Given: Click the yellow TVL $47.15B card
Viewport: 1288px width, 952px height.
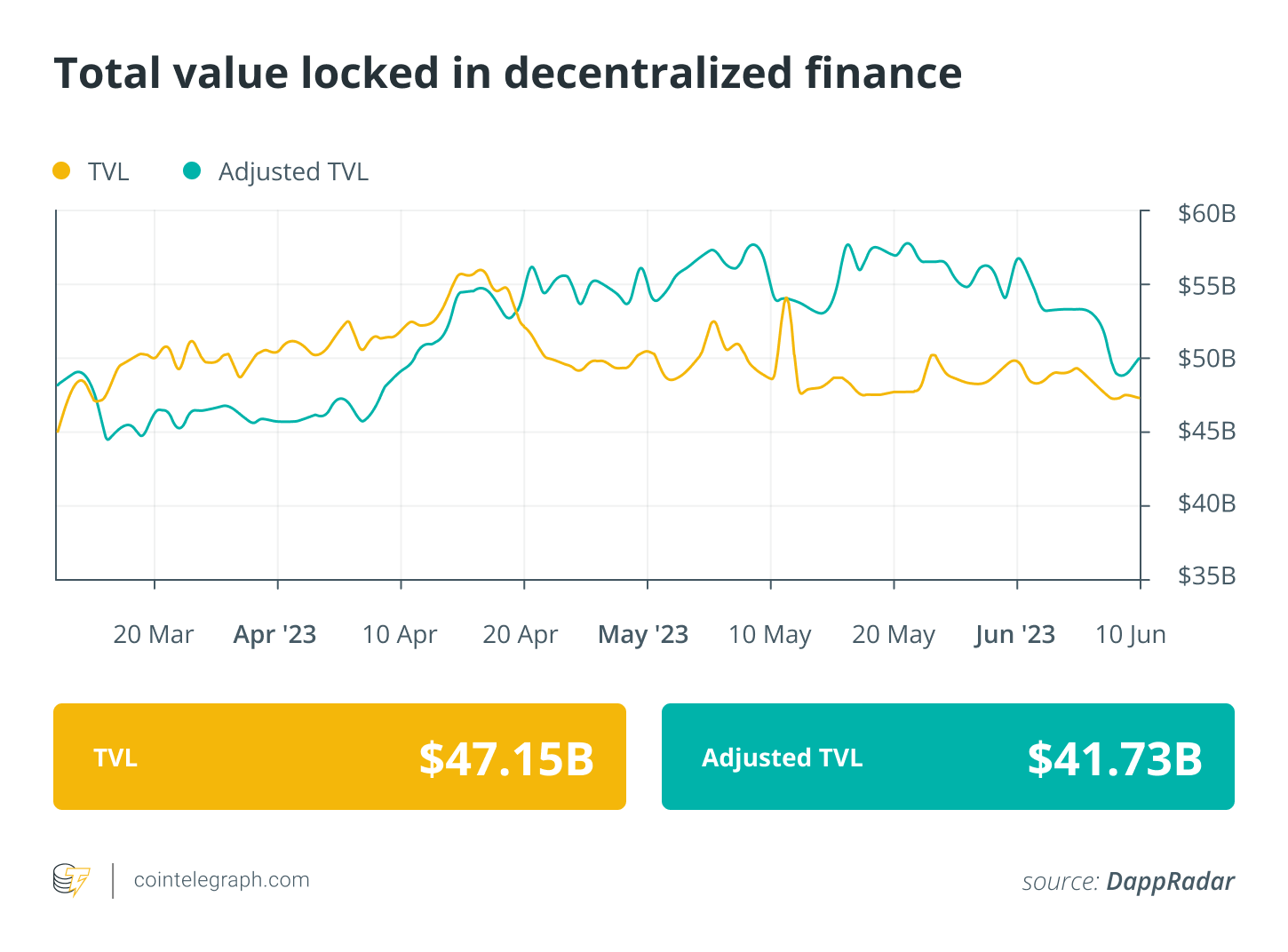Looking at the screenshot, I should coord(339,757).
